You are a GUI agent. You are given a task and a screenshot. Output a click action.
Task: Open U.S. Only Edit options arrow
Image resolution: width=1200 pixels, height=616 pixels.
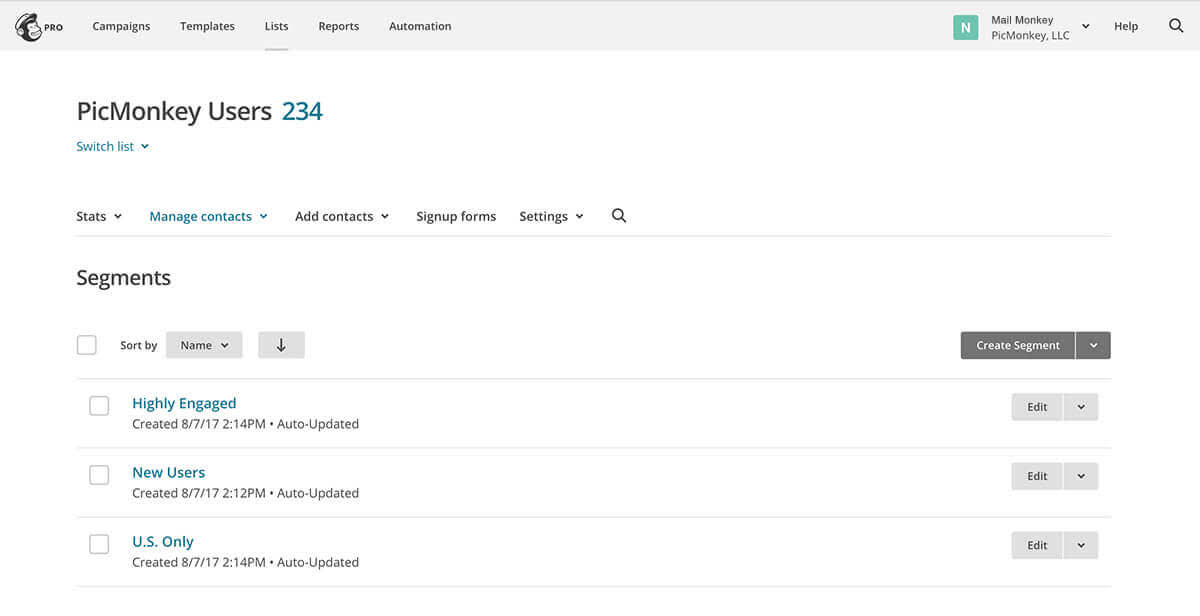tap(1081, 545)
